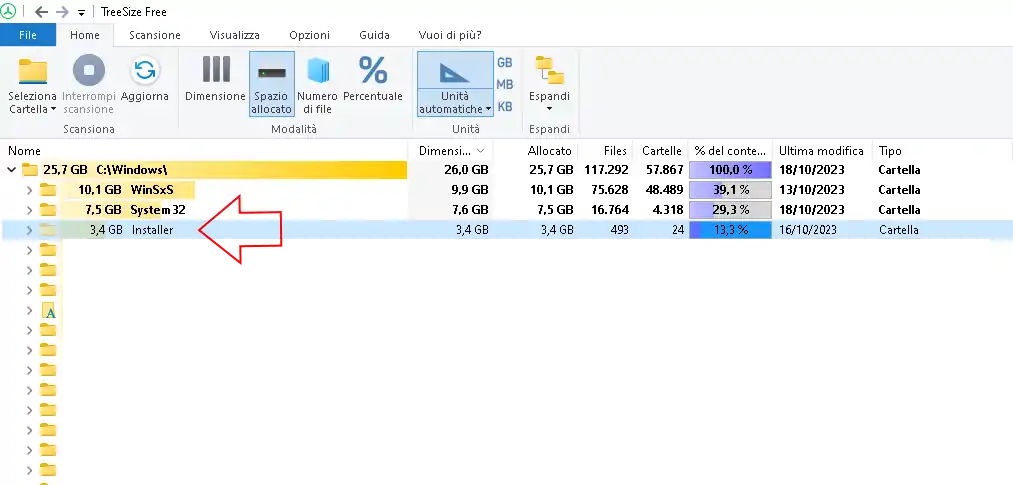The height and width of the screenshot is (485, 1013).
Task: Click the 16/10/2023 date cell
Action: click(x=808, y=230)
